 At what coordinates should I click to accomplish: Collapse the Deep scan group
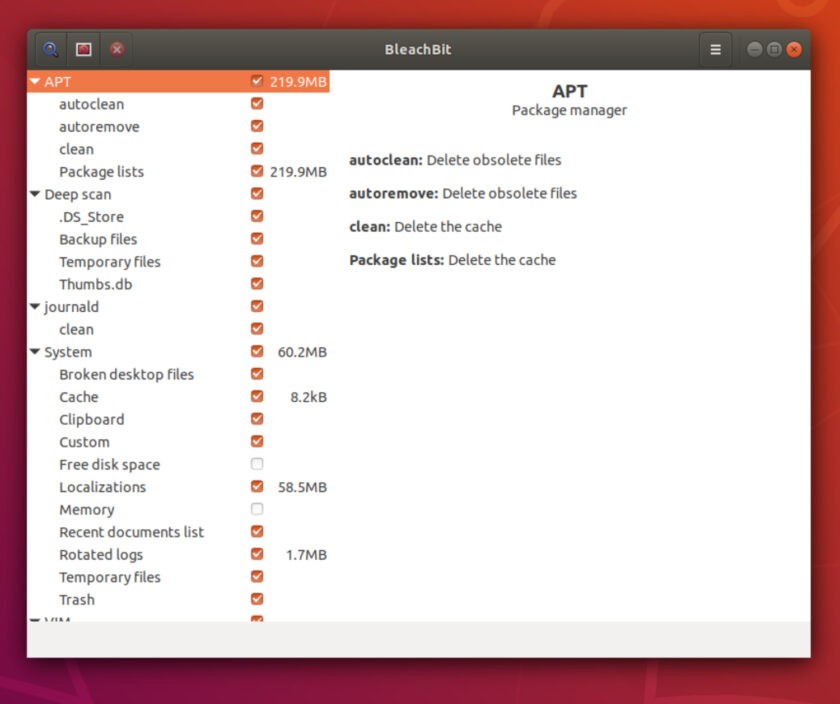[35, 194]
